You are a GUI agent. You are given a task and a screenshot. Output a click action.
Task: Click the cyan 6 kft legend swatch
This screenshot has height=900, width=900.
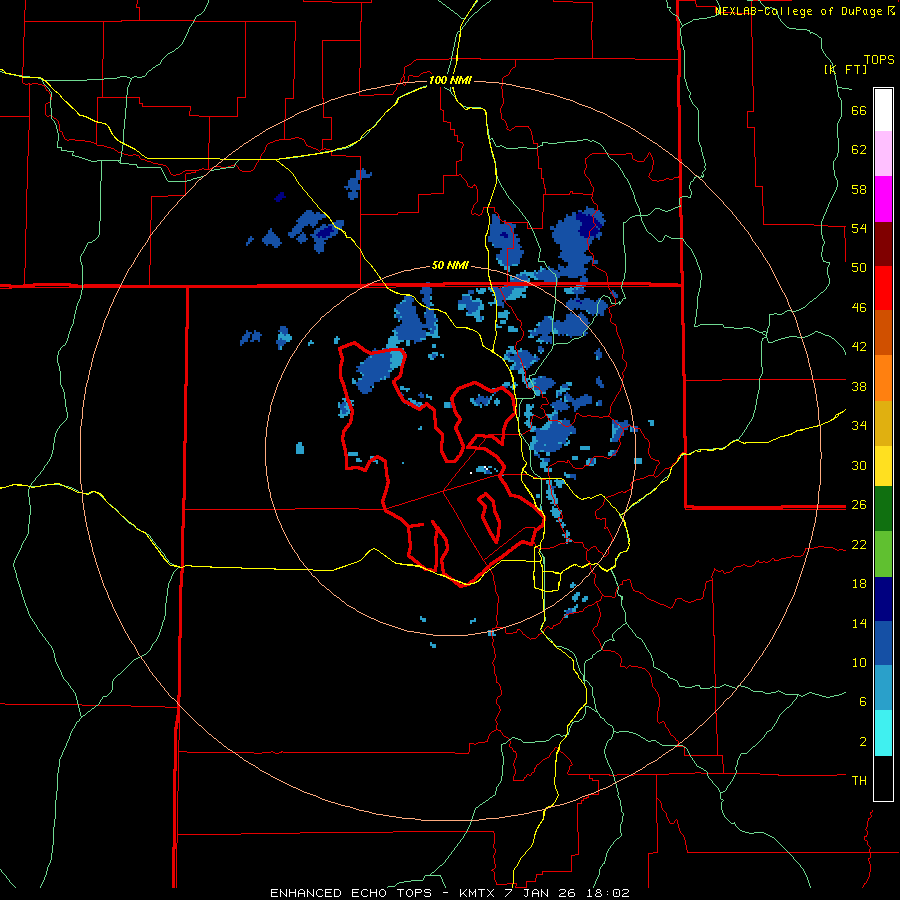click(x=883, y=733)
